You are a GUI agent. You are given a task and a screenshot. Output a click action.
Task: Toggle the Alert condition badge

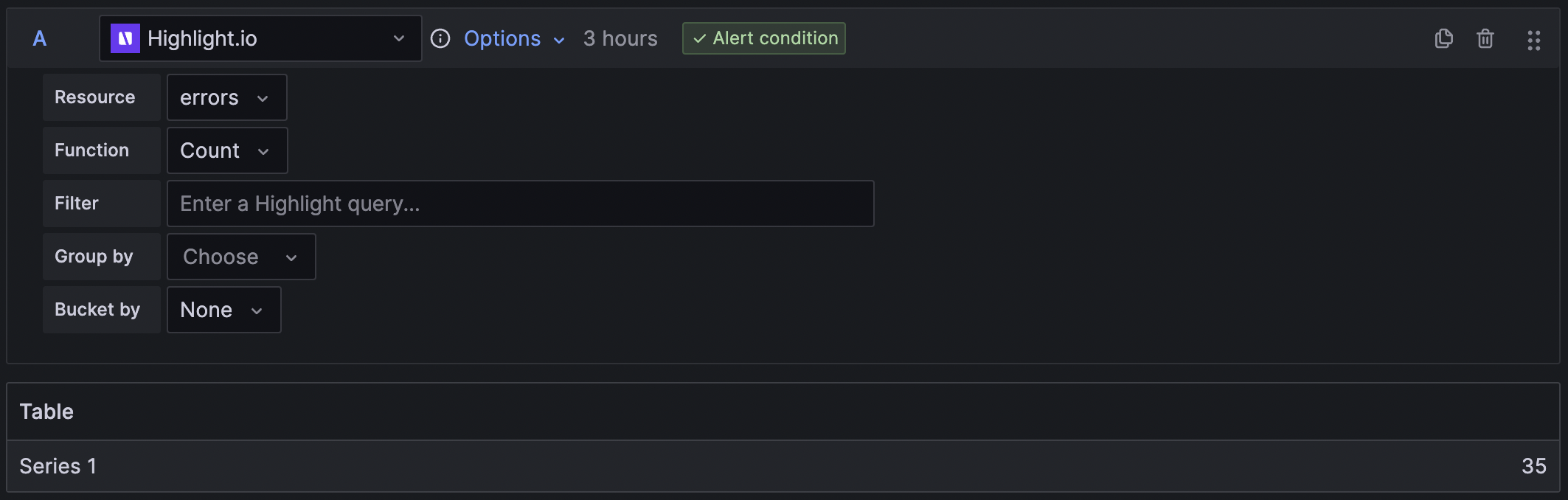tap(763, 38)
